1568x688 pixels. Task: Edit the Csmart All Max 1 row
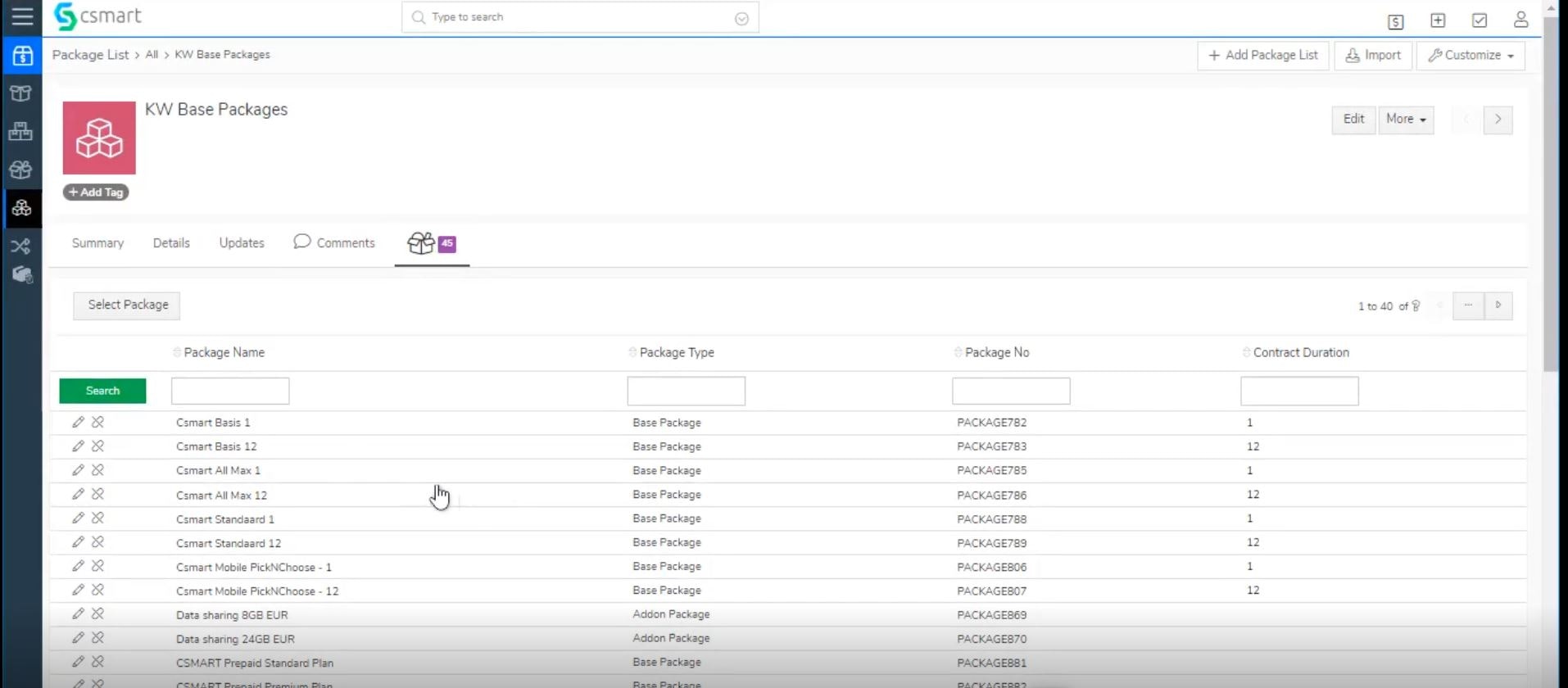(x=78, y=469)
